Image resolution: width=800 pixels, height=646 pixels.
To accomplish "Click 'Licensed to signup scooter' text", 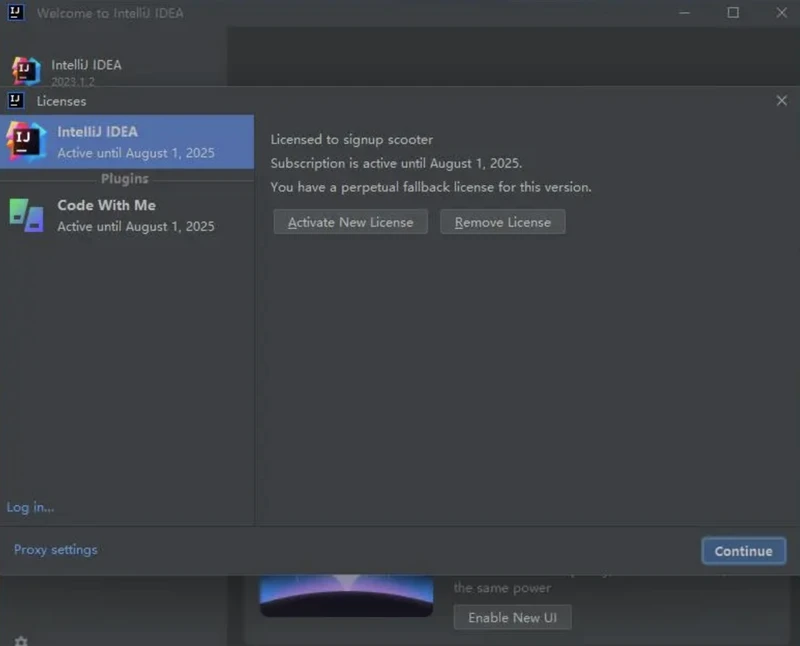I will point(352,139).
